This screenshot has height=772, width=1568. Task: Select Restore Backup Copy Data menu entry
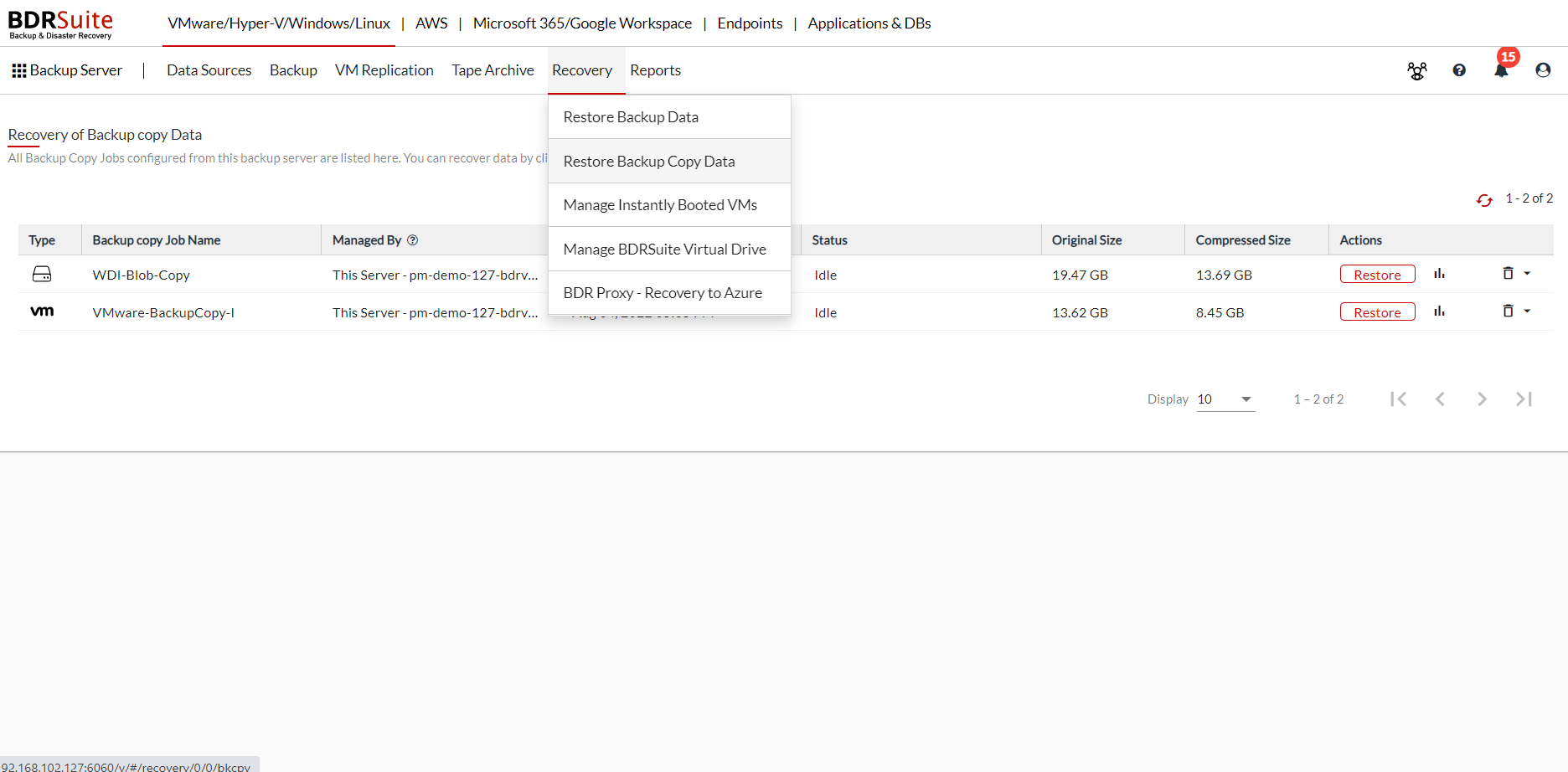click(669, 162)
